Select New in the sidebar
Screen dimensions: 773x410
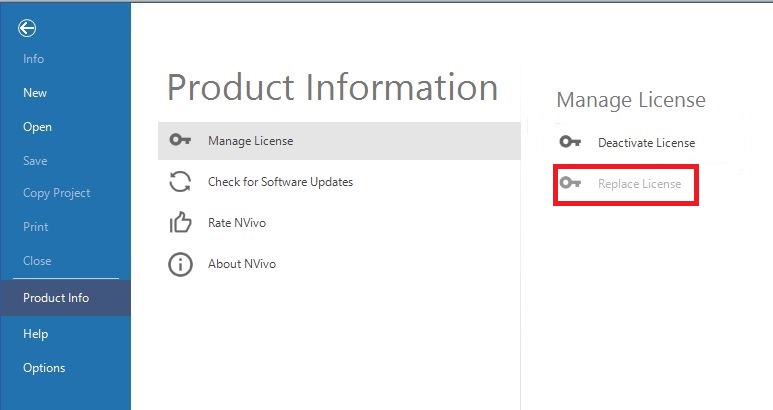(35, 93)
